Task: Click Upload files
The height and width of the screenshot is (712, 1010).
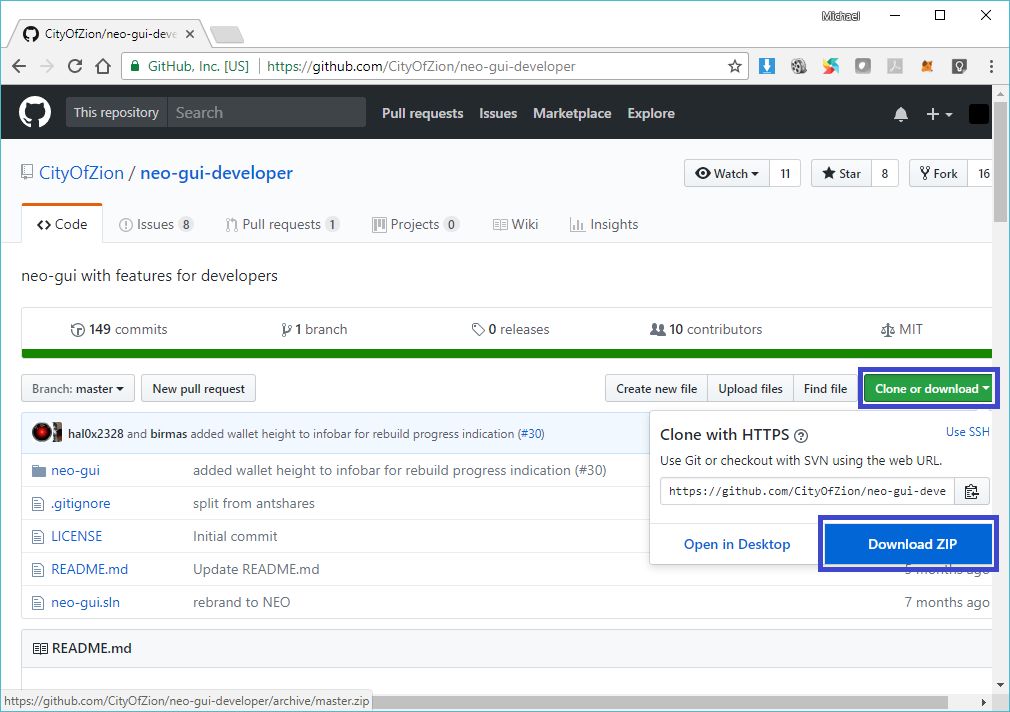Action: tap(750, 389)
